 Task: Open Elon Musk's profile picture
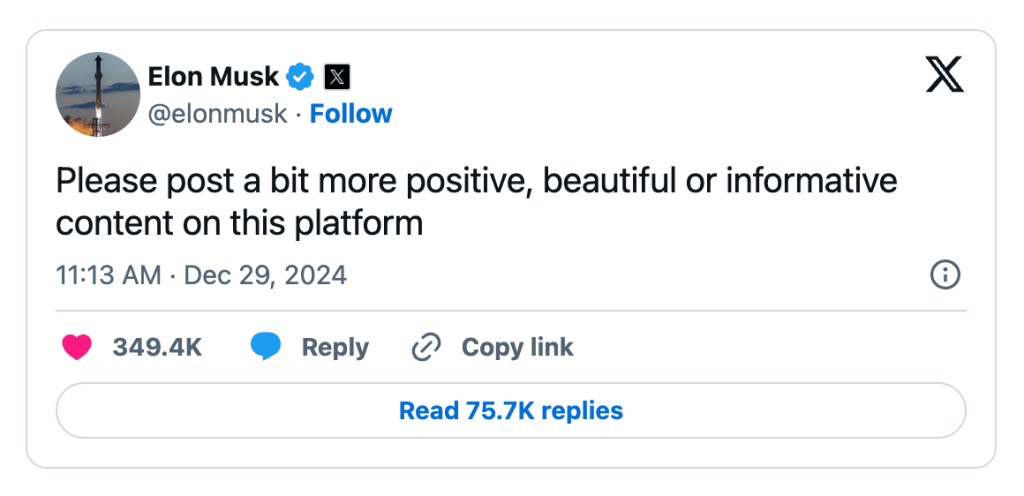tap(97, 94)
